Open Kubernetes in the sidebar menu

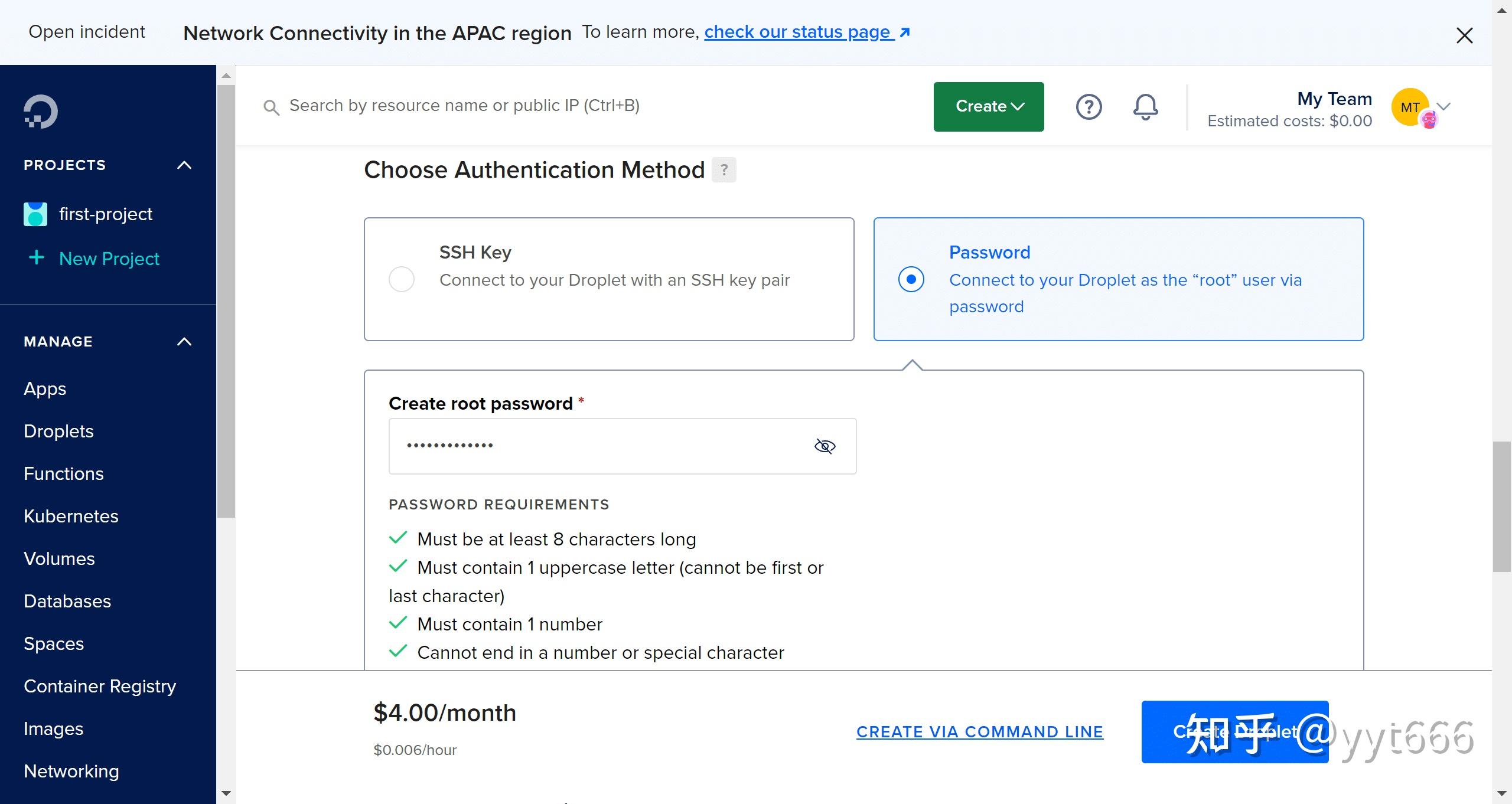(71, 516)
